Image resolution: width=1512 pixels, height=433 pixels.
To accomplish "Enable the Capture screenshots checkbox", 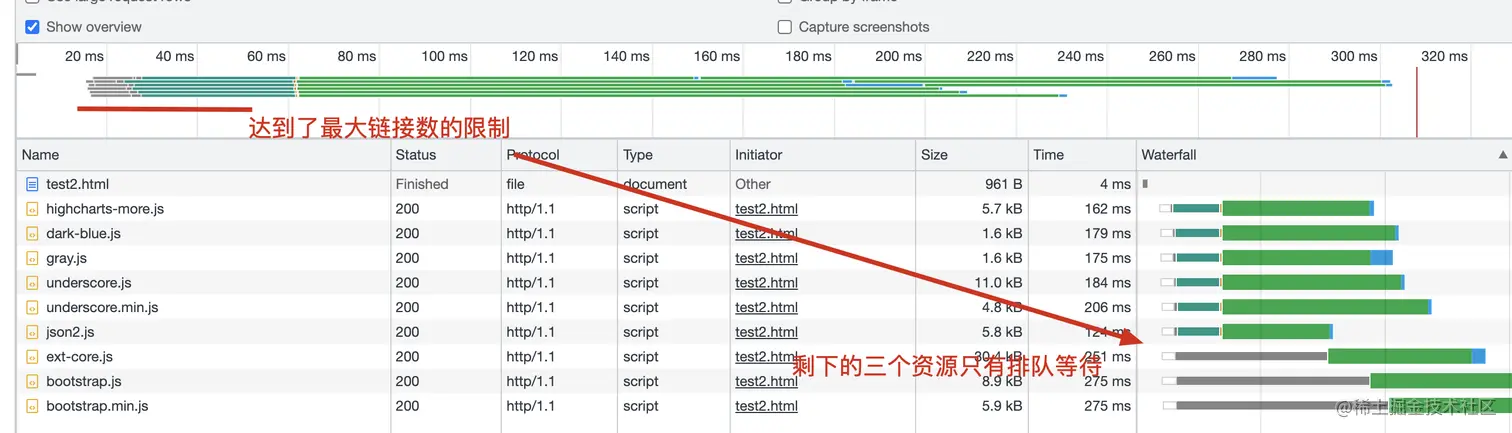I will click(785, 27).
